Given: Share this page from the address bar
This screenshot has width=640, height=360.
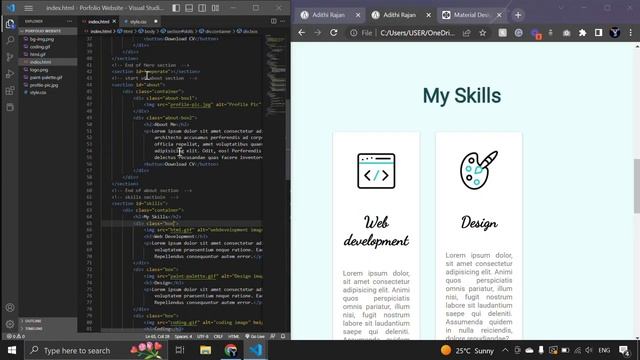Looking at the screenshot, I should pyautogui.click(x=467, y=33).
